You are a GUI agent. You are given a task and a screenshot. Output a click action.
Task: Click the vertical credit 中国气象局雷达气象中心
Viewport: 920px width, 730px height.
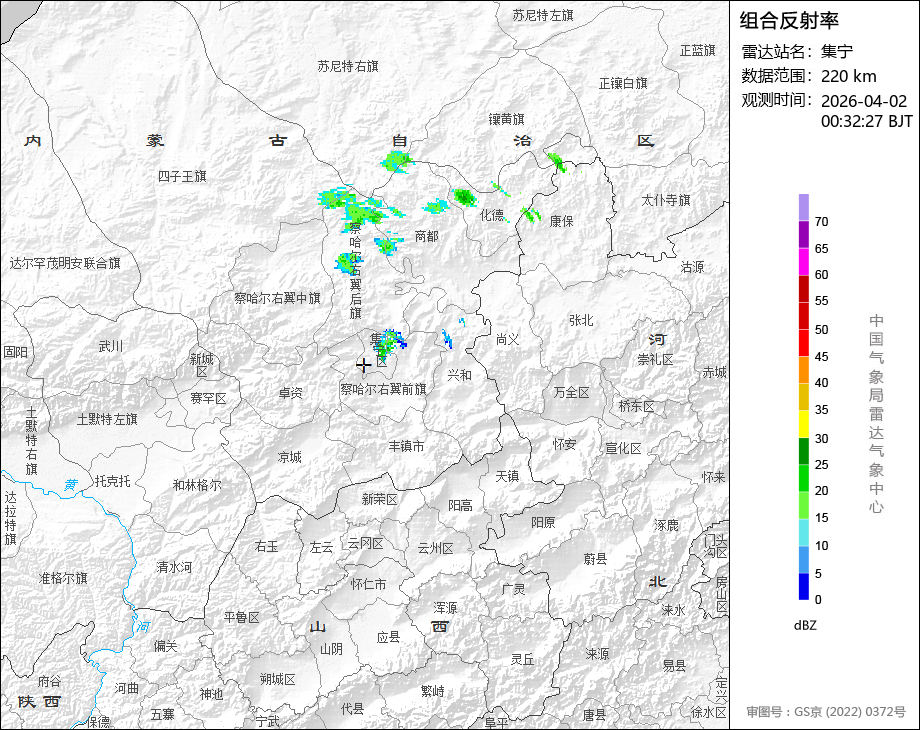pyautogui.click(x=877, y=414)
